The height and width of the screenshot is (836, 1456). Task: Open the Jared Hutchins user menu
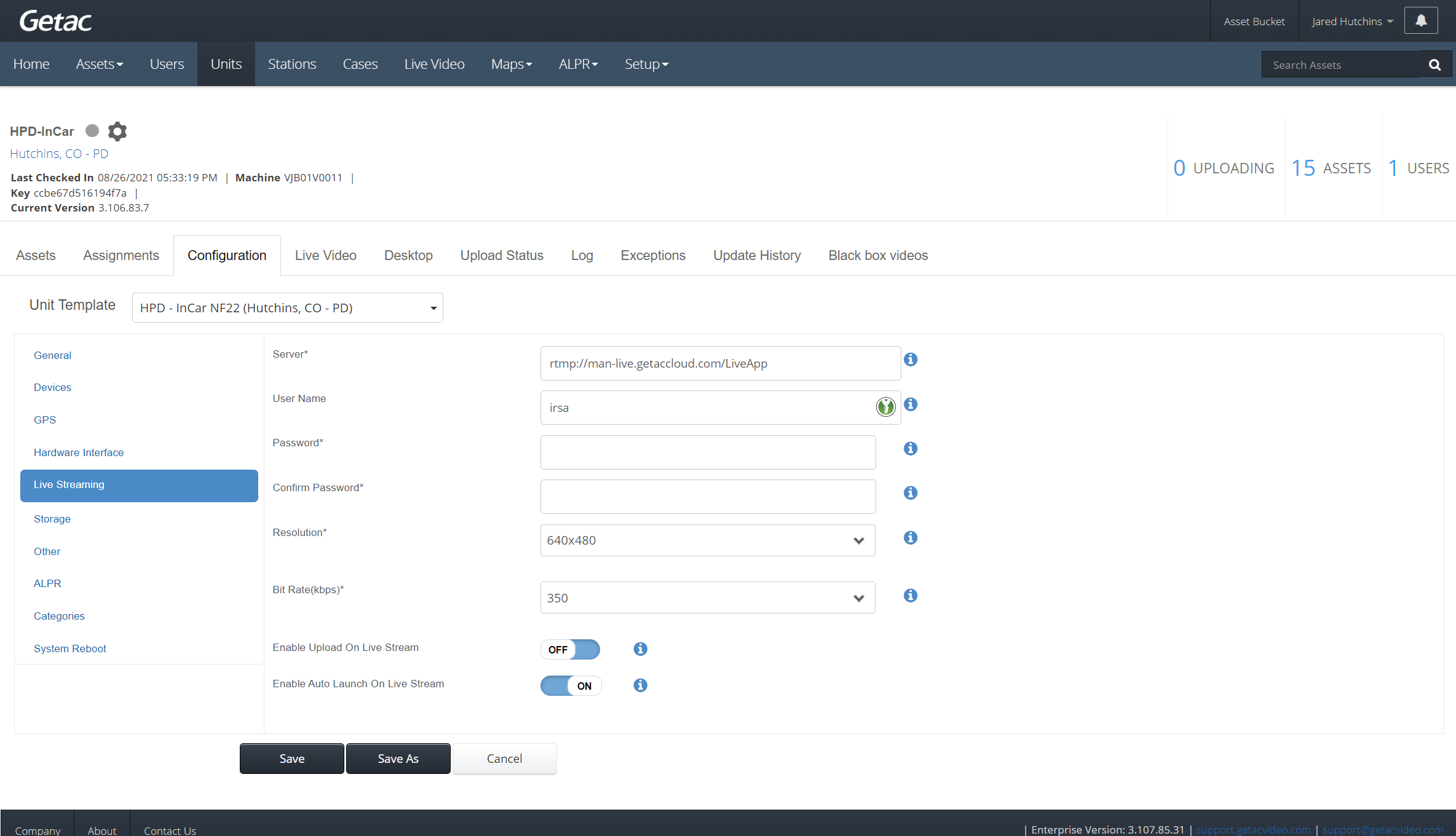click(1351, 22)
